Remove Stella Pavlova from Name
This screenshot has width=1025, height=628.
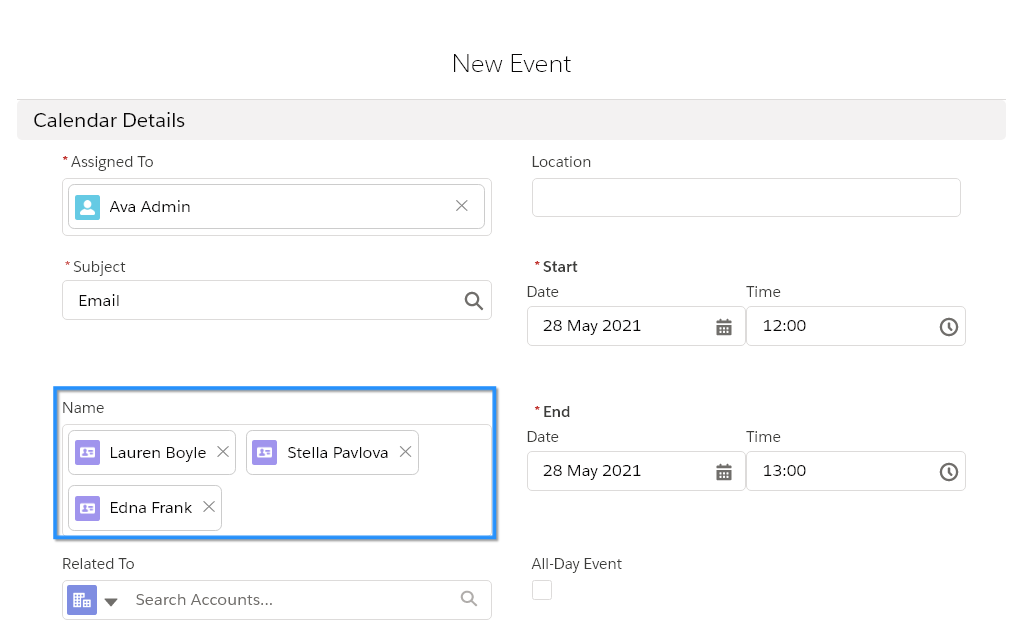(x=405, y=451)
